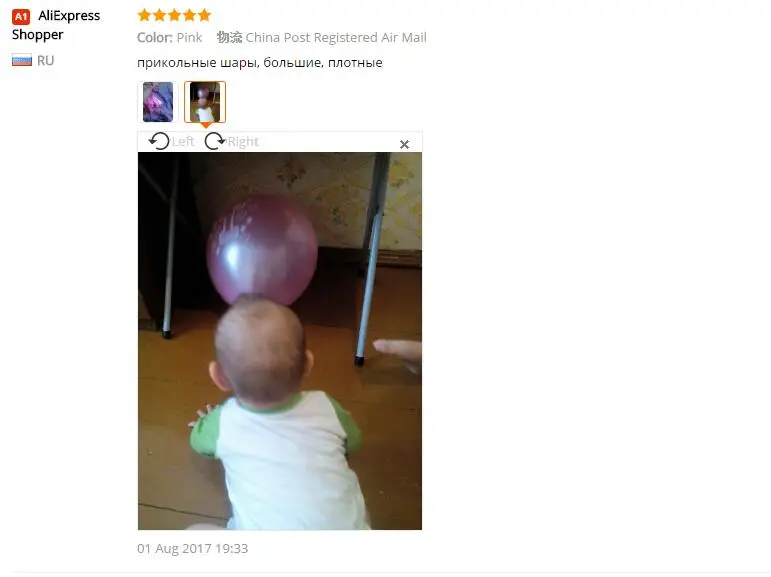Click the fifth star in the rating
The height and width of the screenshot is (577, 771).
pos(205,15)
